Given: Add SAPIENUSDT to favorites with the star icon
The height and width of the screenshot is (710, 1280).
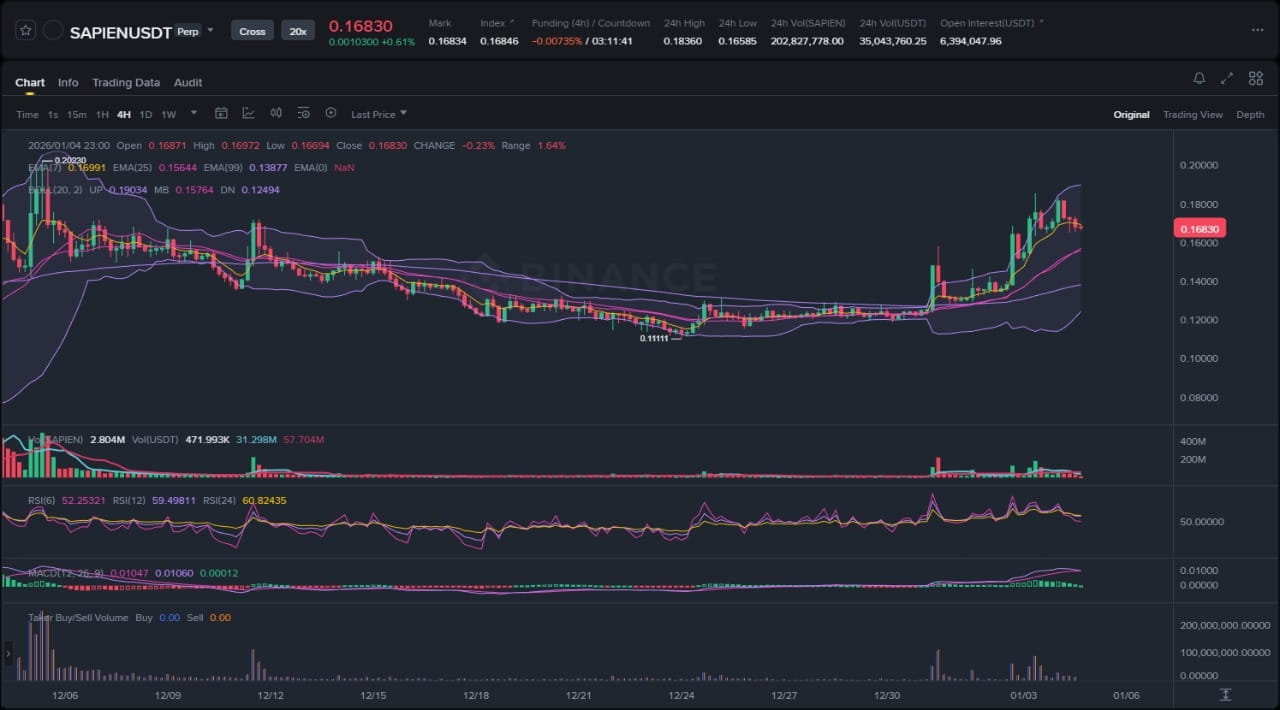Looking at the screenshot, I should pos(27,31).
